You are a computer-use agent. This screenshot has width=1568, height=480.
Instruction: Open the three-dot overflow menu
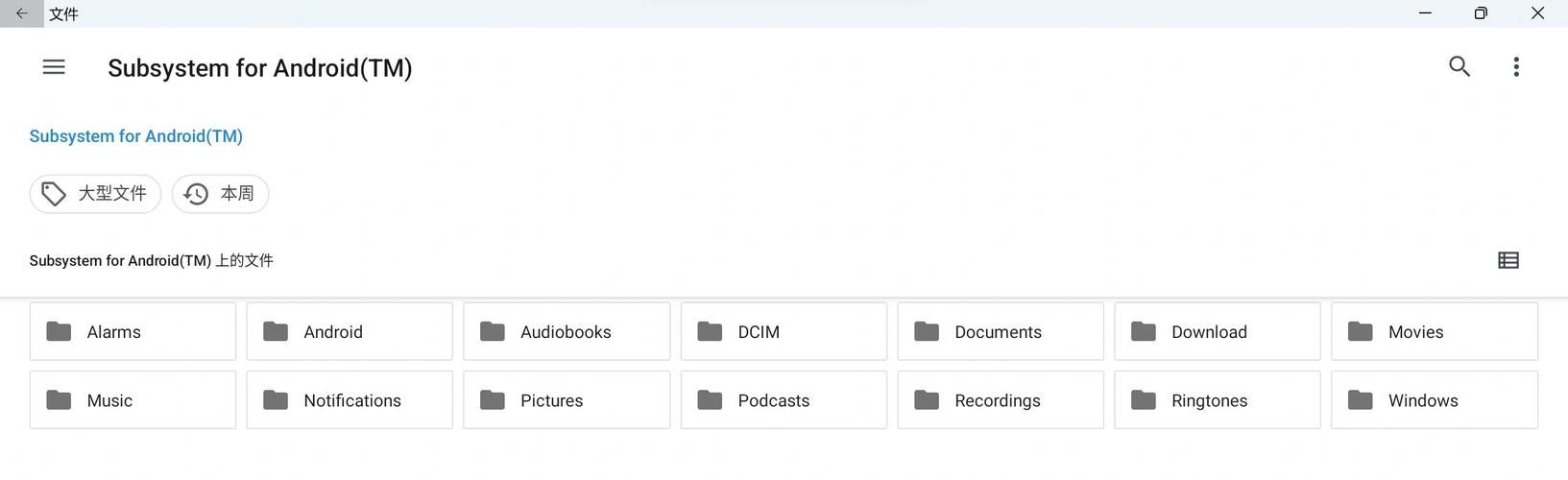(1515, 67)
